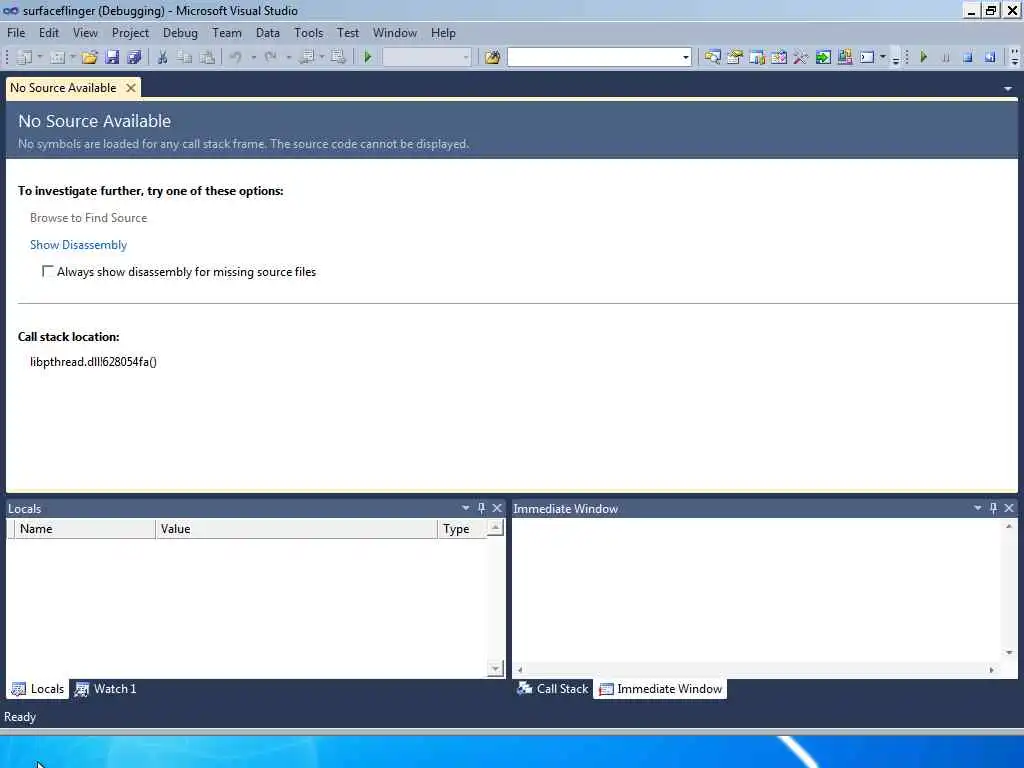The height and width of the screenshot is (768, 1024).
Task: Switch to the Watch 1 tab
Action: [x=106, y=688]
